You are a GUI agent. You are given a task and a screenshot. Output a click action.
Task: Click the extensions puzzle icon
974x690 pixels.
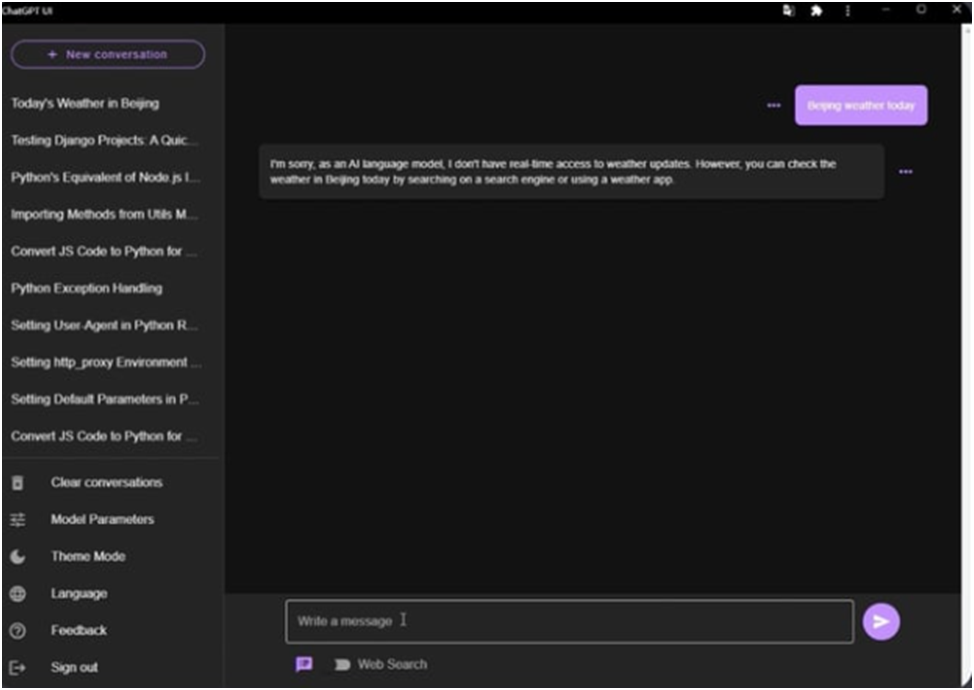coord(817,10)
